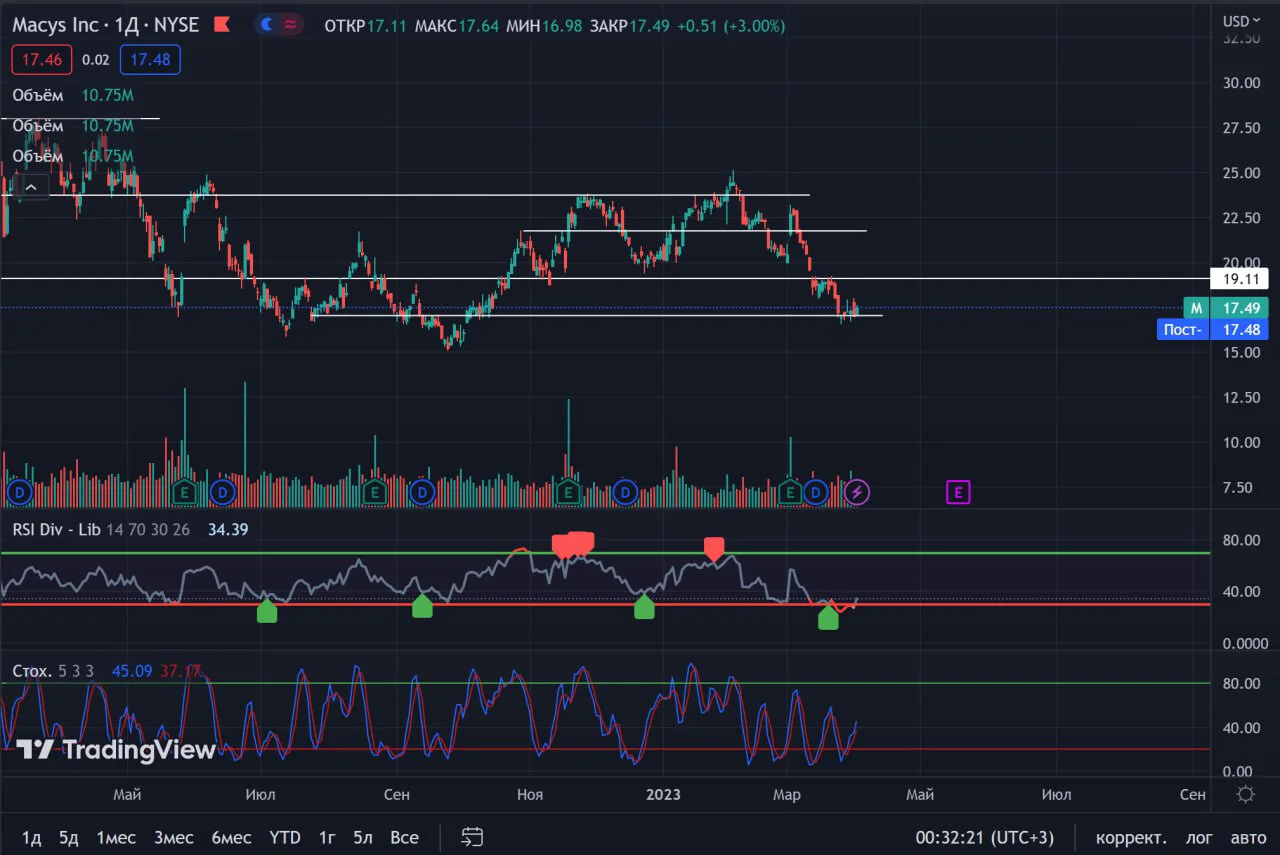
Task: Select the 1д time range
Action: tap(32, 837)
